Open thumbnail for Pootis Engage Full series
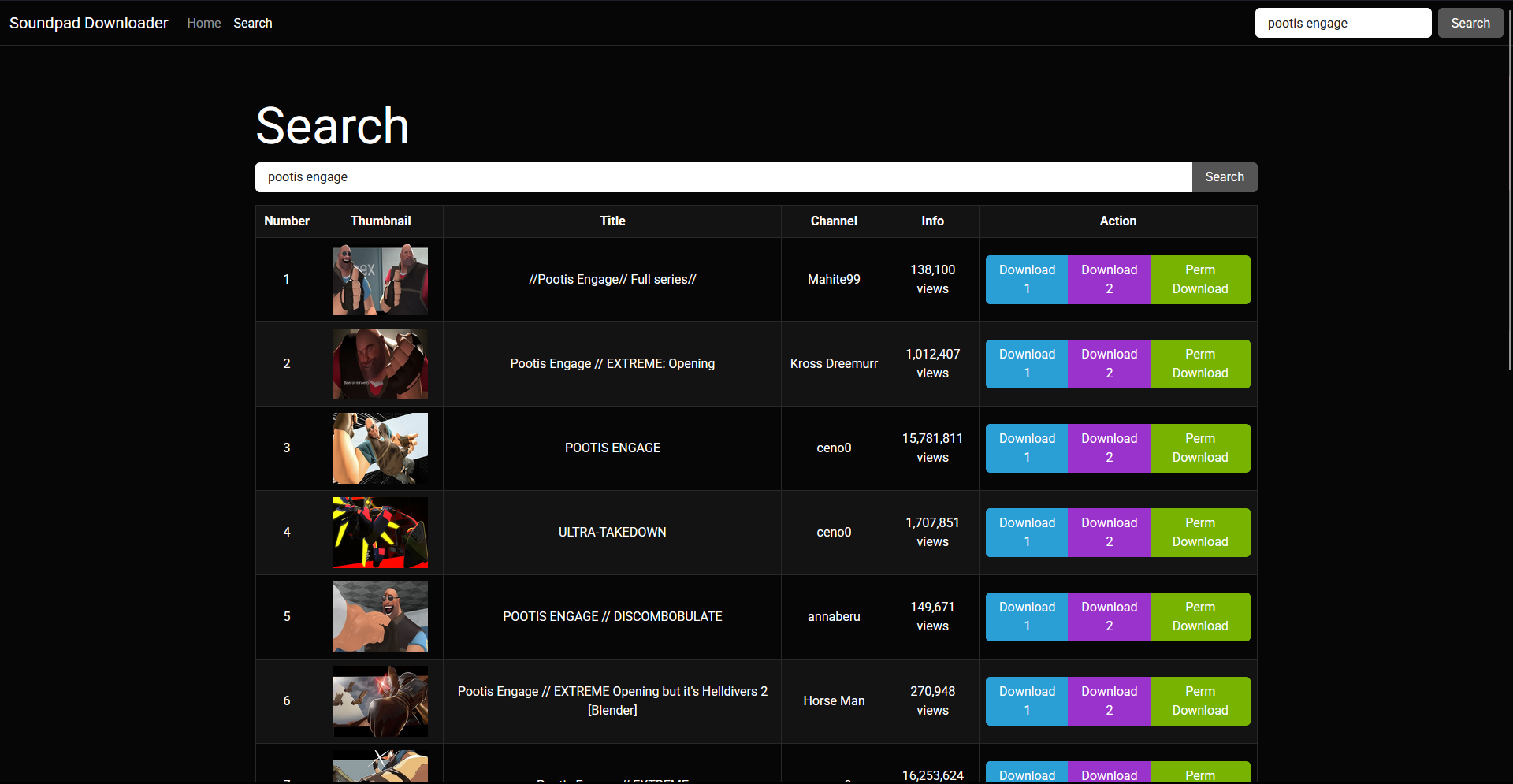The height and width of the screenshot is (784, 1513). point(380,280)
